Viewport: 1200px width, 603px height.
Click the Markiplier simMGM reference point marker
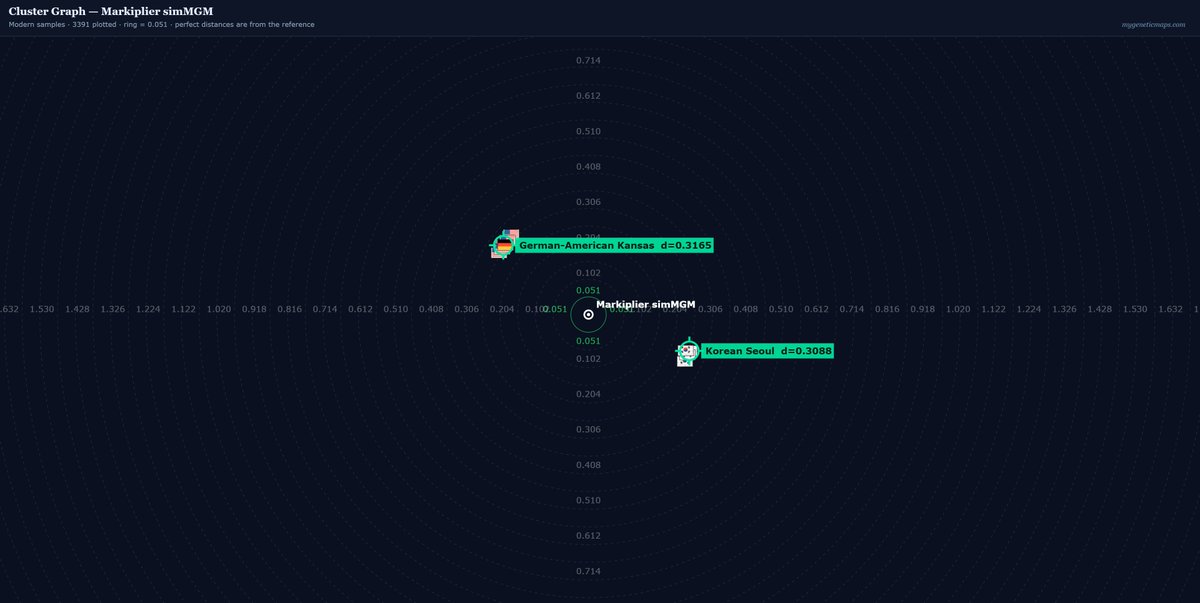[588, 314]
